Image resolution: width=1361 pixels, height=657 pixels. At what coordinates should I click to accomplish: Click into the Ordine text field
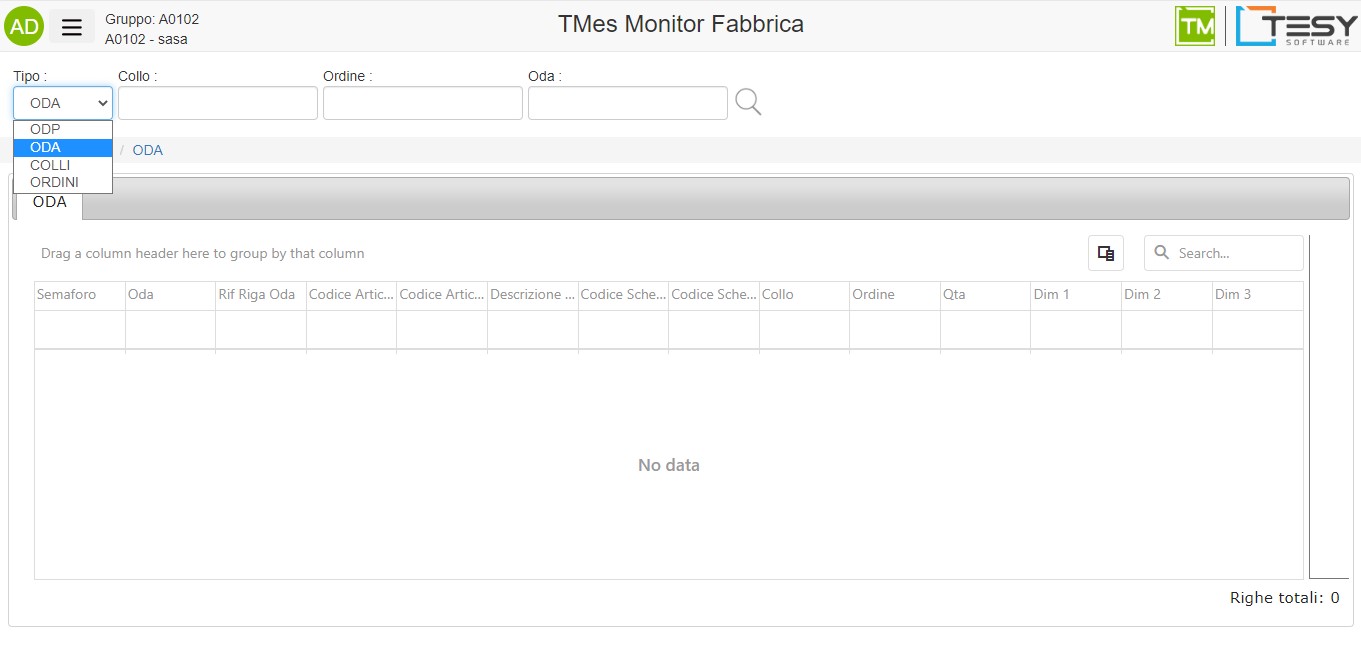click(x=423, y=103)
